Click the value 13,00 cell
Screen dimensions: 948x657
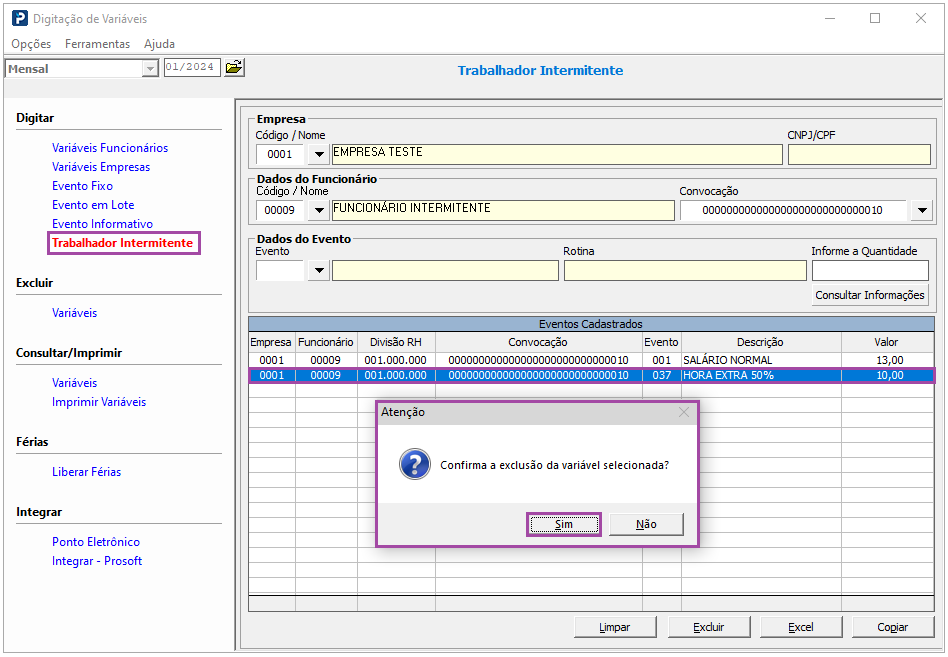887,360
